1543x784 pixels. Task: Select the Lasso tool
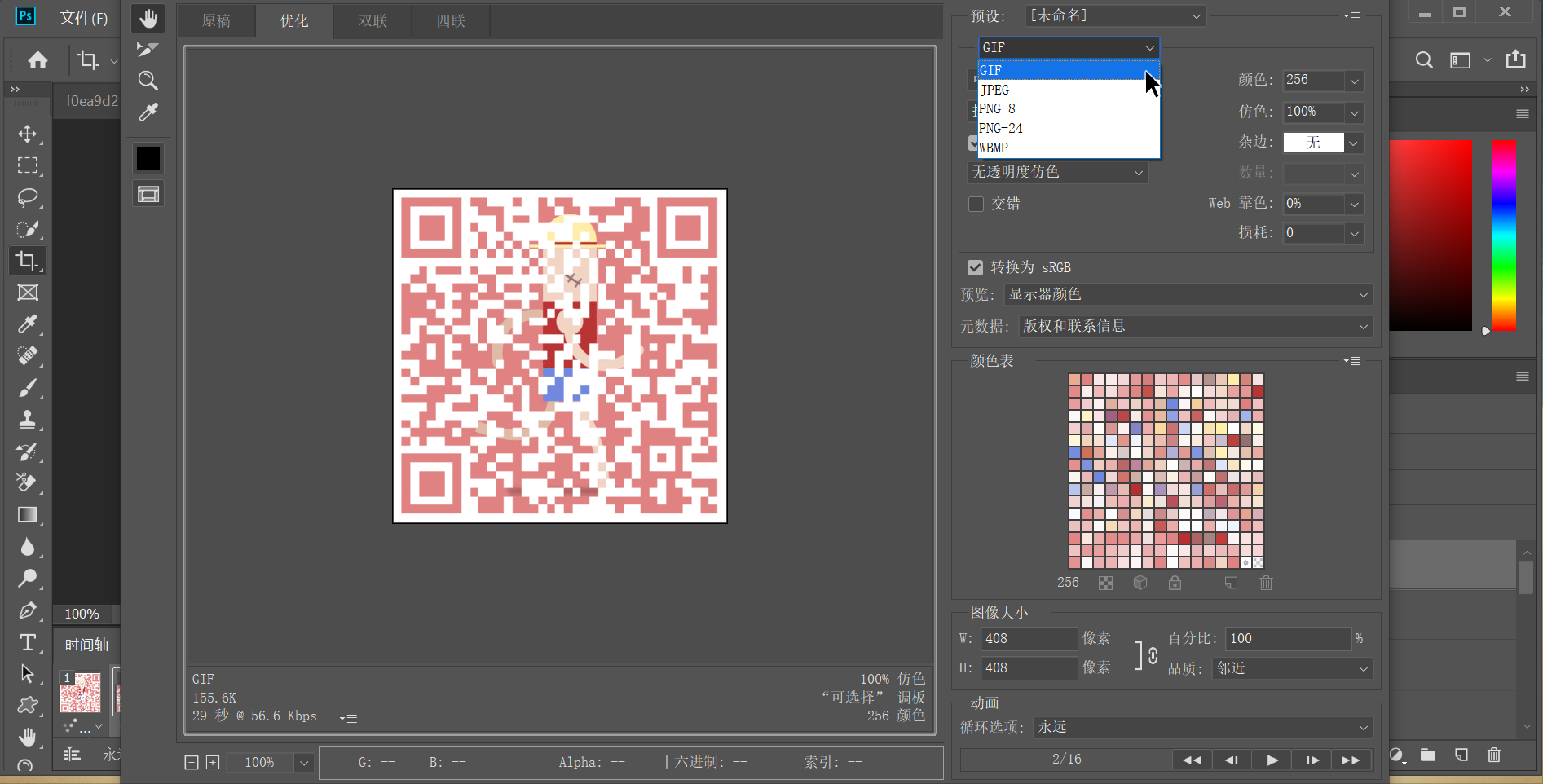click(28, 197)
